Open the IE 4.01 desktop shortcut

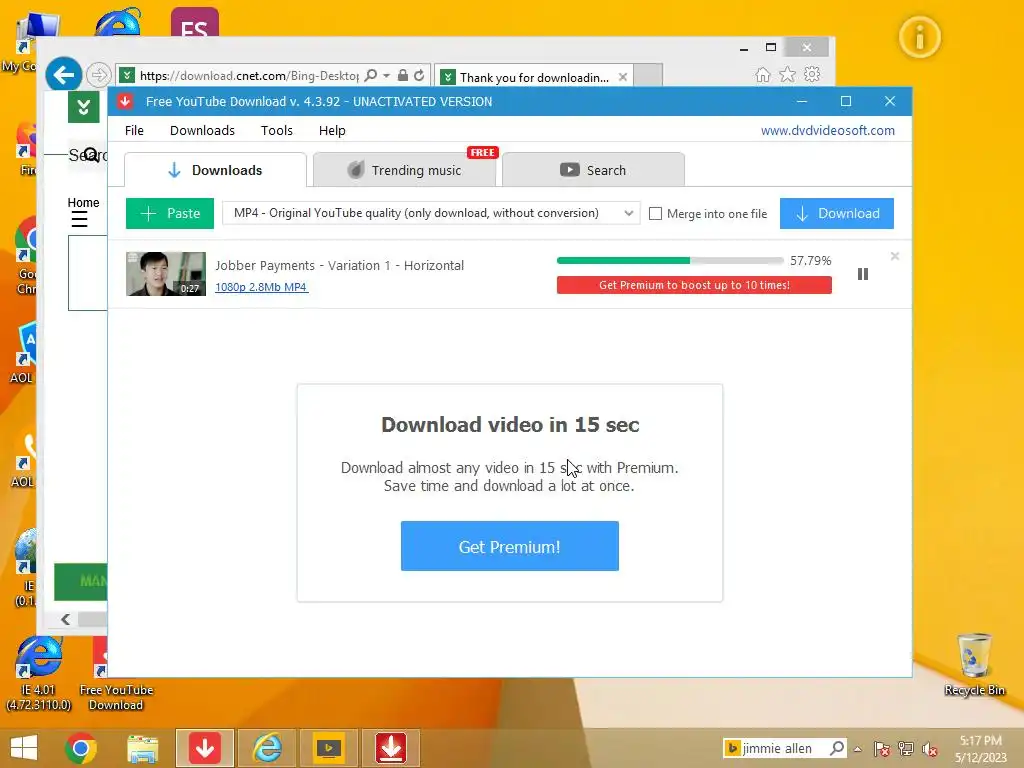tap(38, 675)
